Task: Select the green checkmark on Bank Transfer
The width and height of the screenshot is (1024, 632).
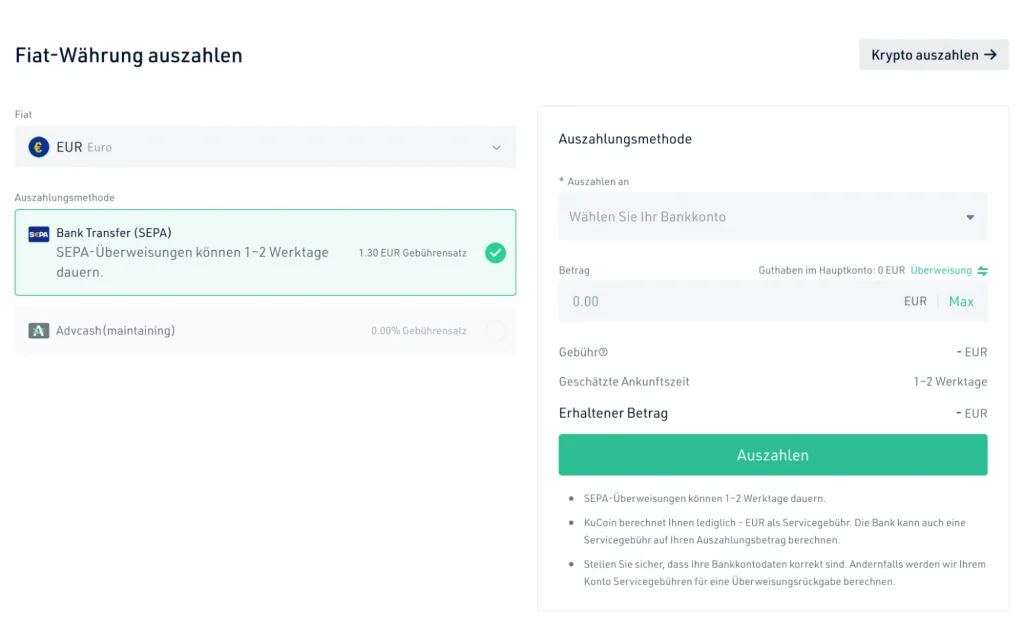Action: click(x=495, y=253)
